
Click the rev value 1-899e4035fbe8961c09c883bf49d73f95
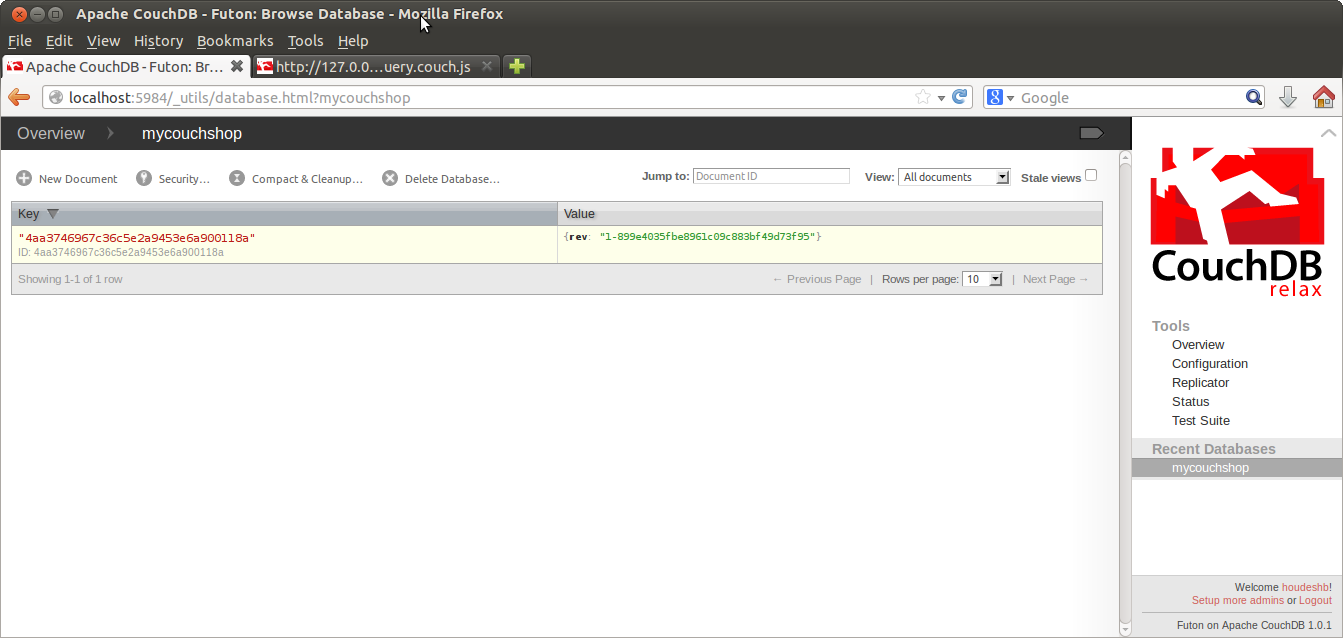pyautogui.click(x=708, y=236)
